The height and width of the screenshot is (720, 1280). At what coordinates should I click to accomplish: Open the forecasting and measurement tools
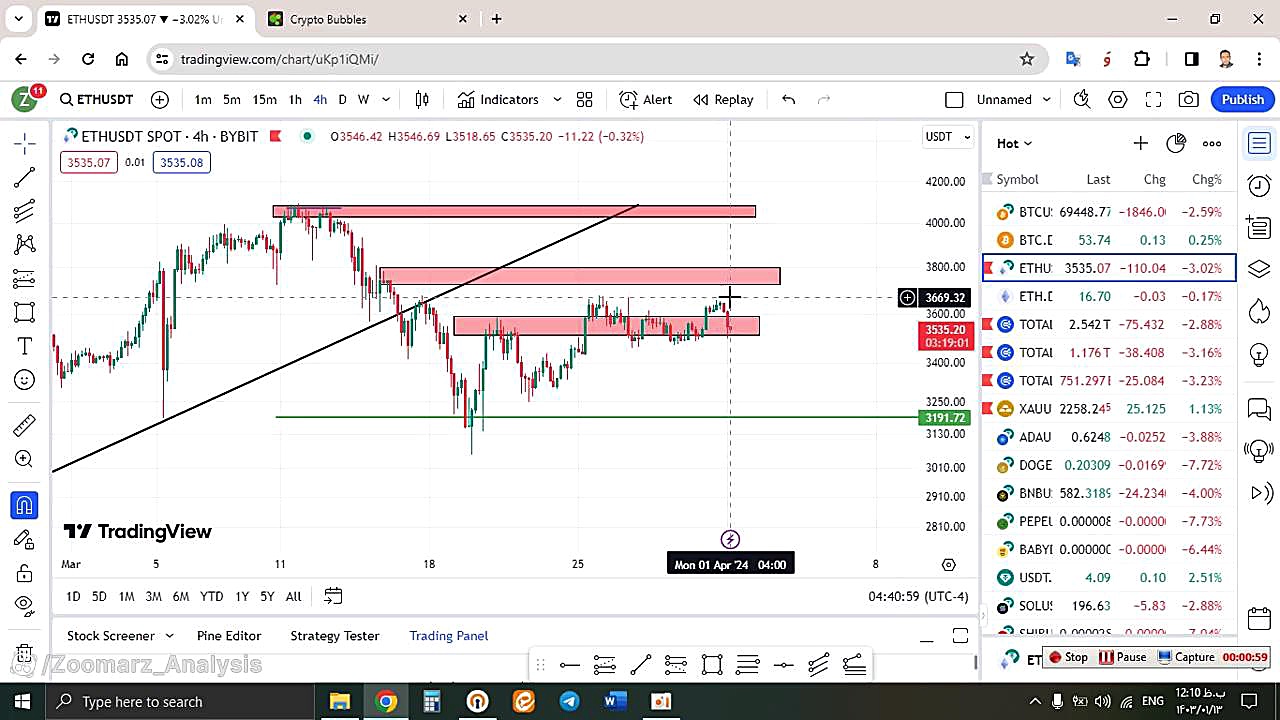pyautogui.click(x=25, y=278)
